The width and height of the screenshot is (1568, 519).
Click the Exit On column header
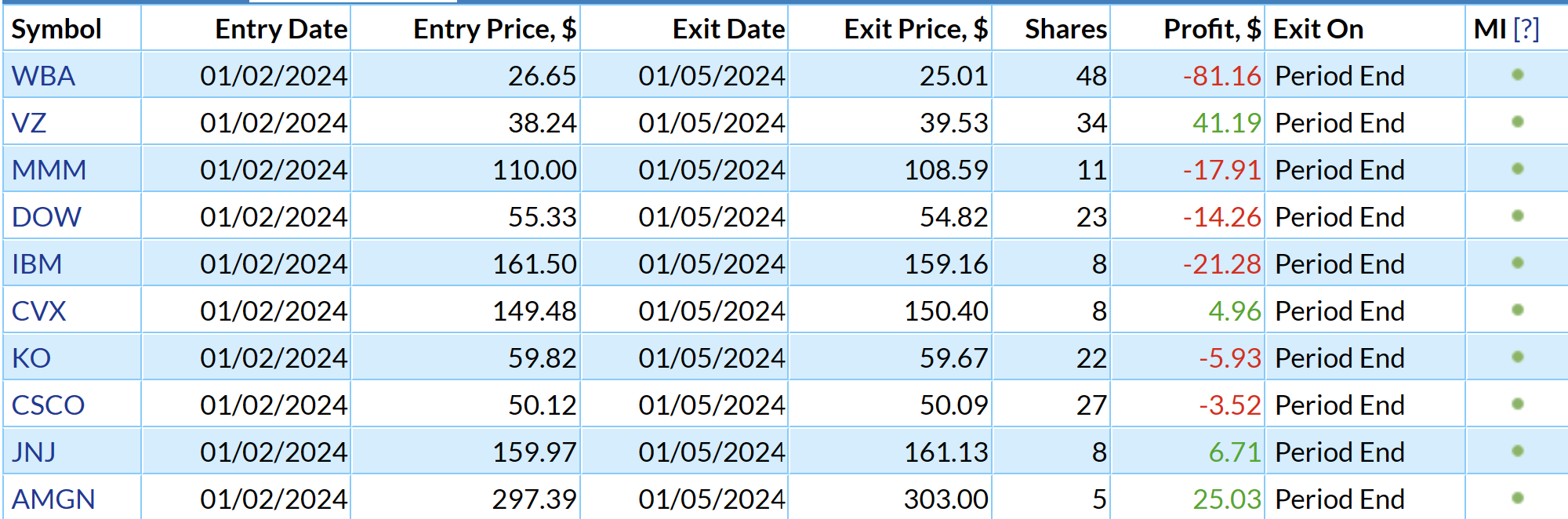pyautogui.click(x=1319, y=29)
